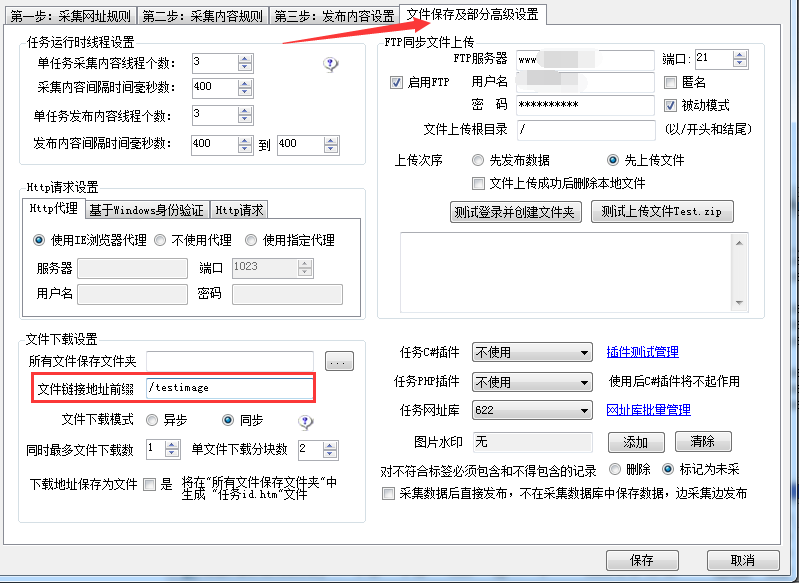
Task: Click 测试上传文件Test.zip button
Action: pyautogui.click(x=662, y=211)
